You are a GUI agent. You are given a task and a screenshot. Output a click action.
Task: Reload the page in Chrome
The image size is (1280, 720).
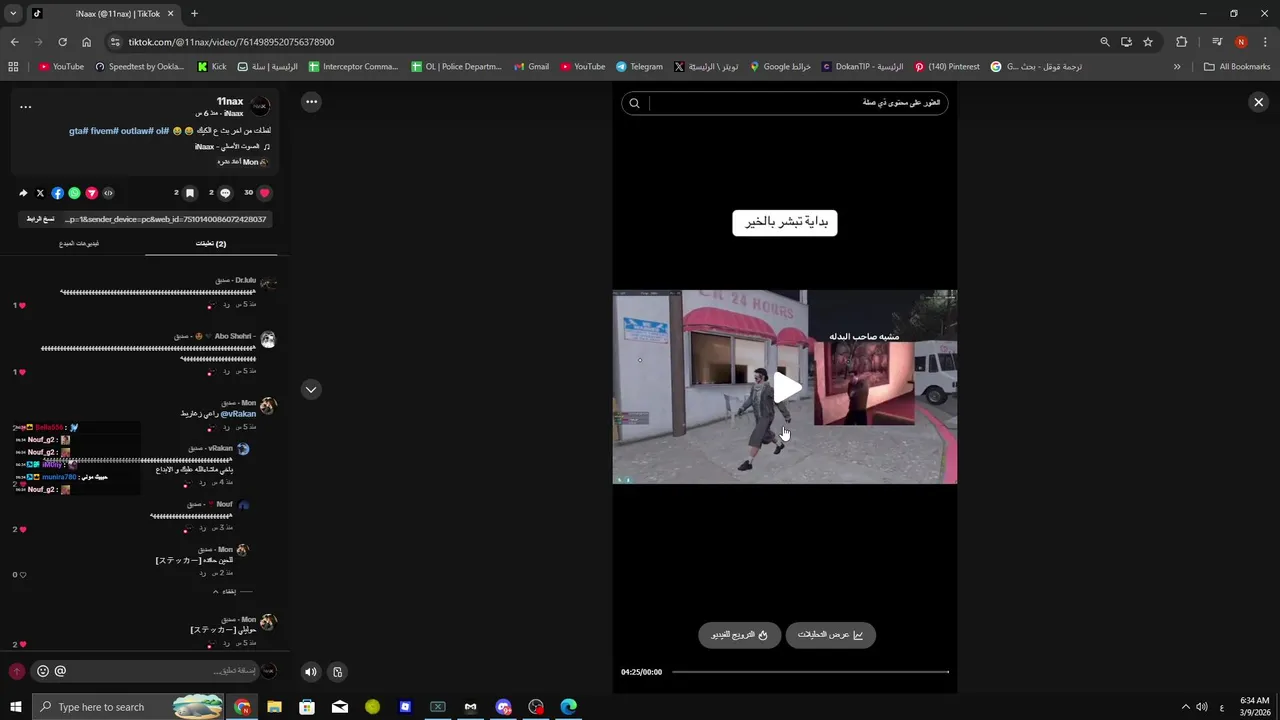click(62, 42)
